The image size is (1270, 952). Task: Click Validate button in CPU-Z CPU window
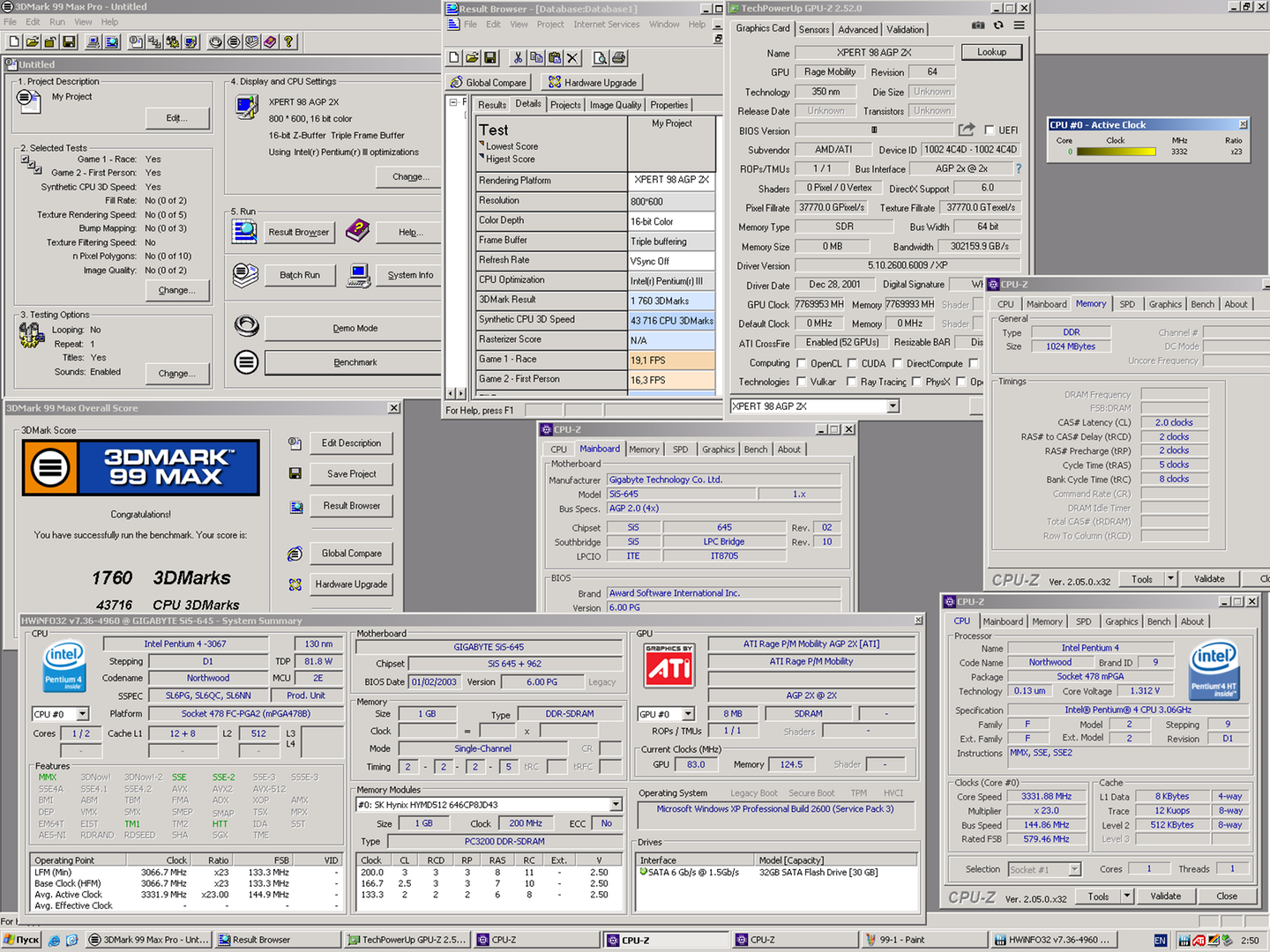pos(1165,896)
